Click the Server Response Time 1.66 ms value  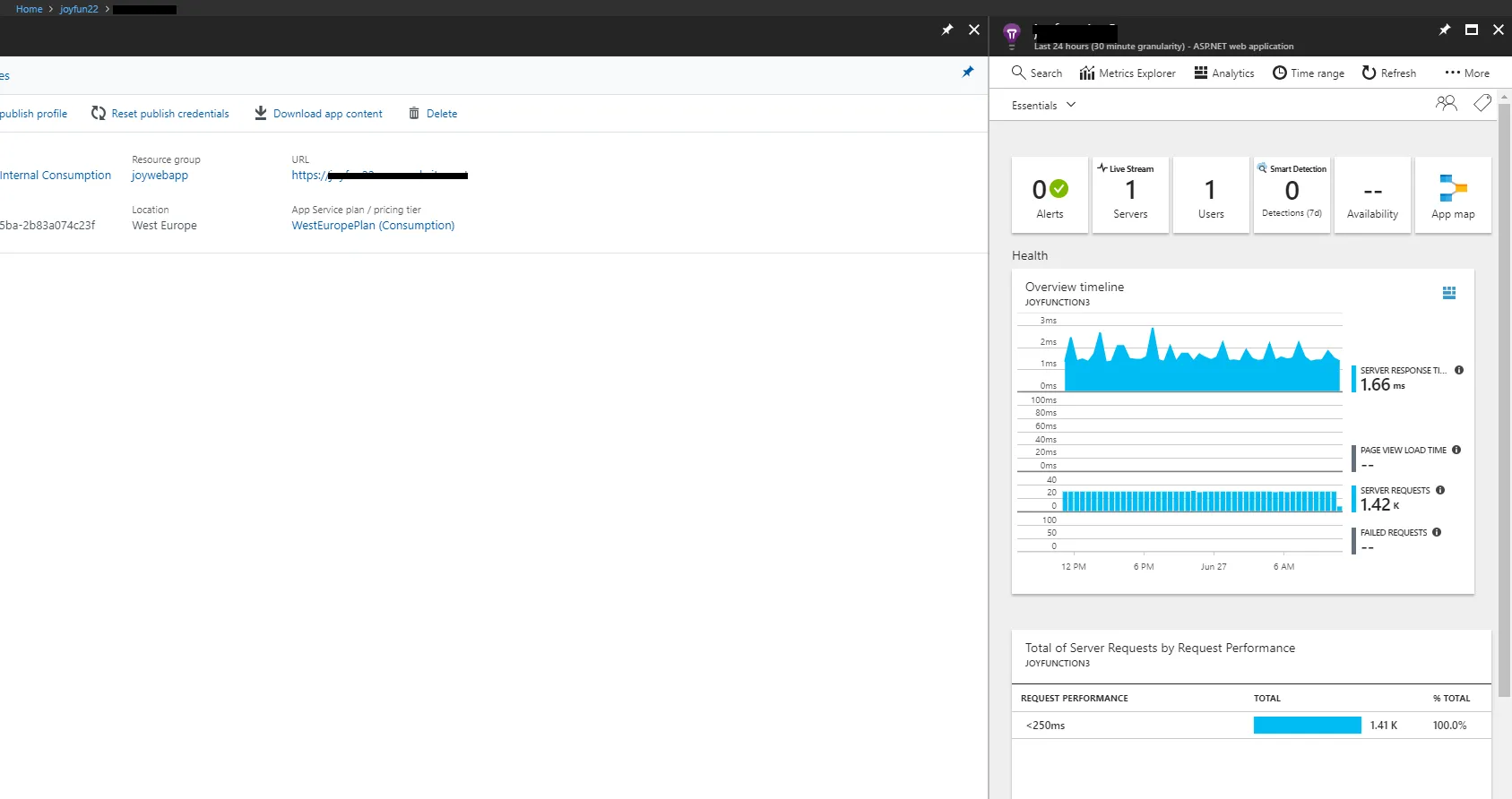1382,385
